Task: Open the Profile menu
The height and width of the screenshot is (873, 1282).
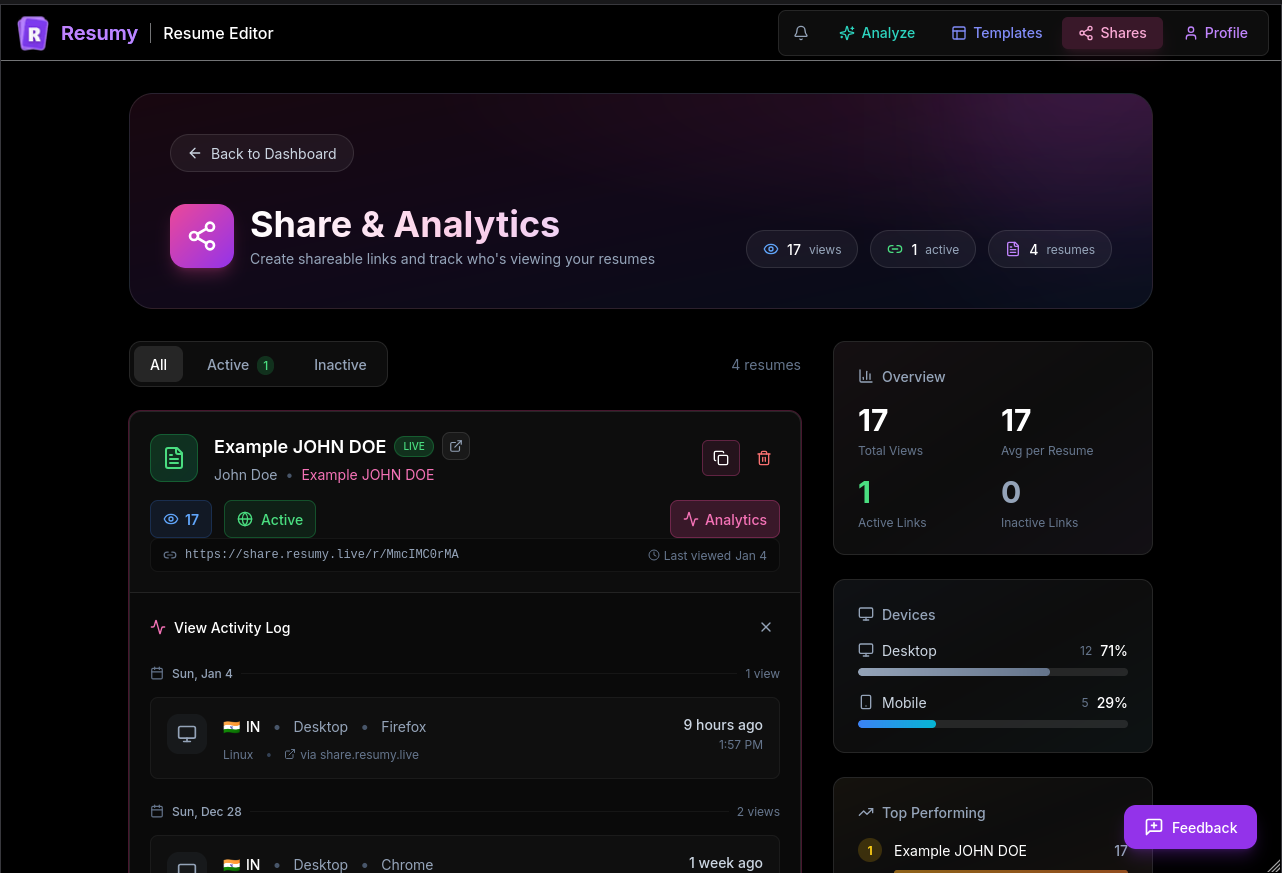Action: (1216, 33)
